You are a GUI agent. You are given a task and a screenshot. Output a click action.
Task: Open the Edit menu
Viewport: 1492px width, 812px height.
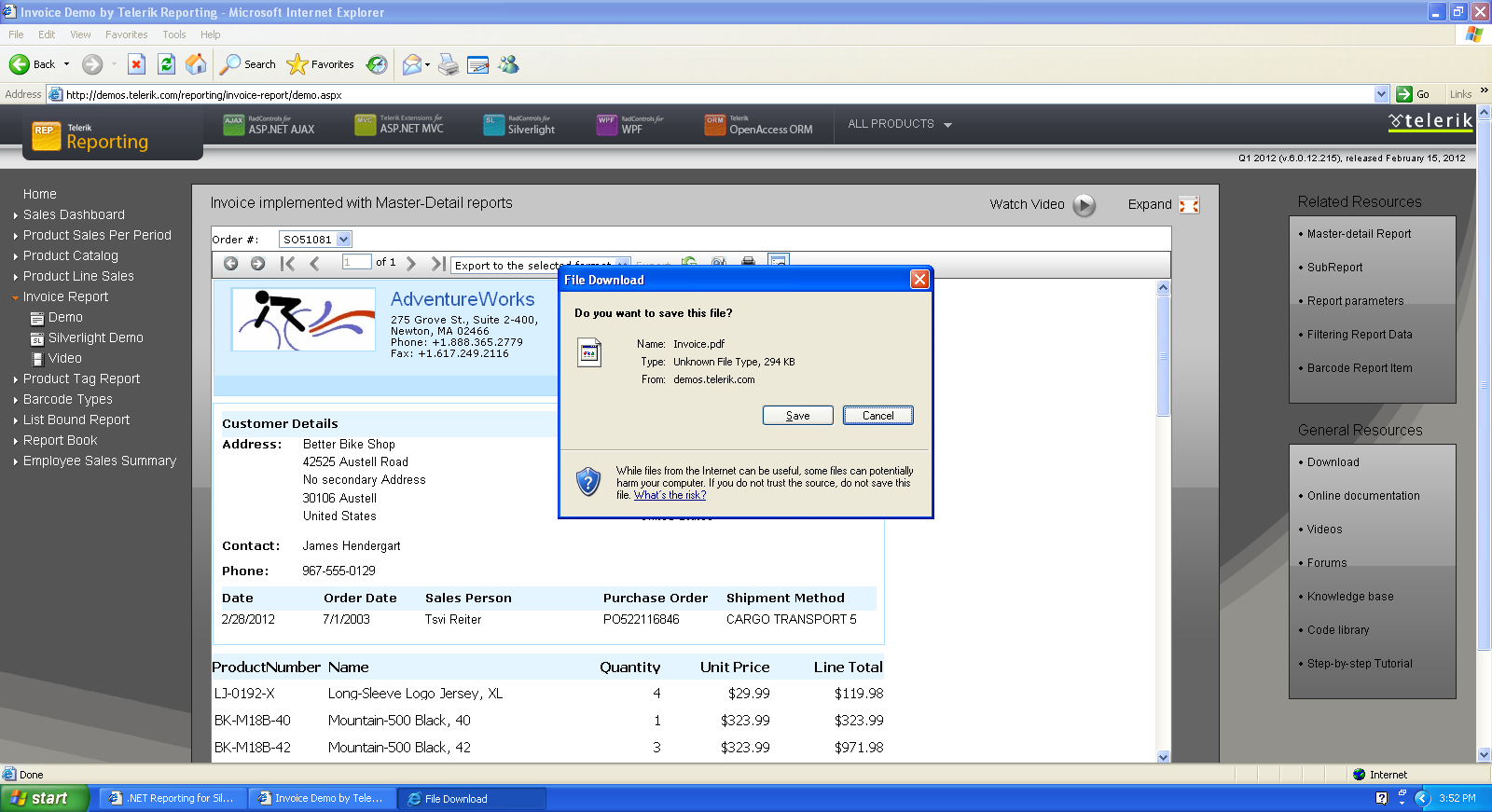(x=47, y=34)
